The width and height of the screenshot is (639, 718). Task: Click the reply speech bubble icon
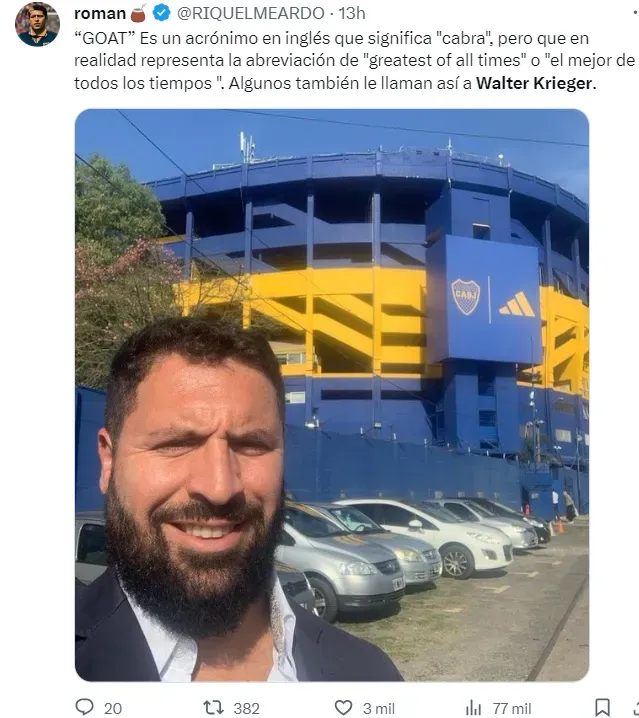(x=84, y=707)
